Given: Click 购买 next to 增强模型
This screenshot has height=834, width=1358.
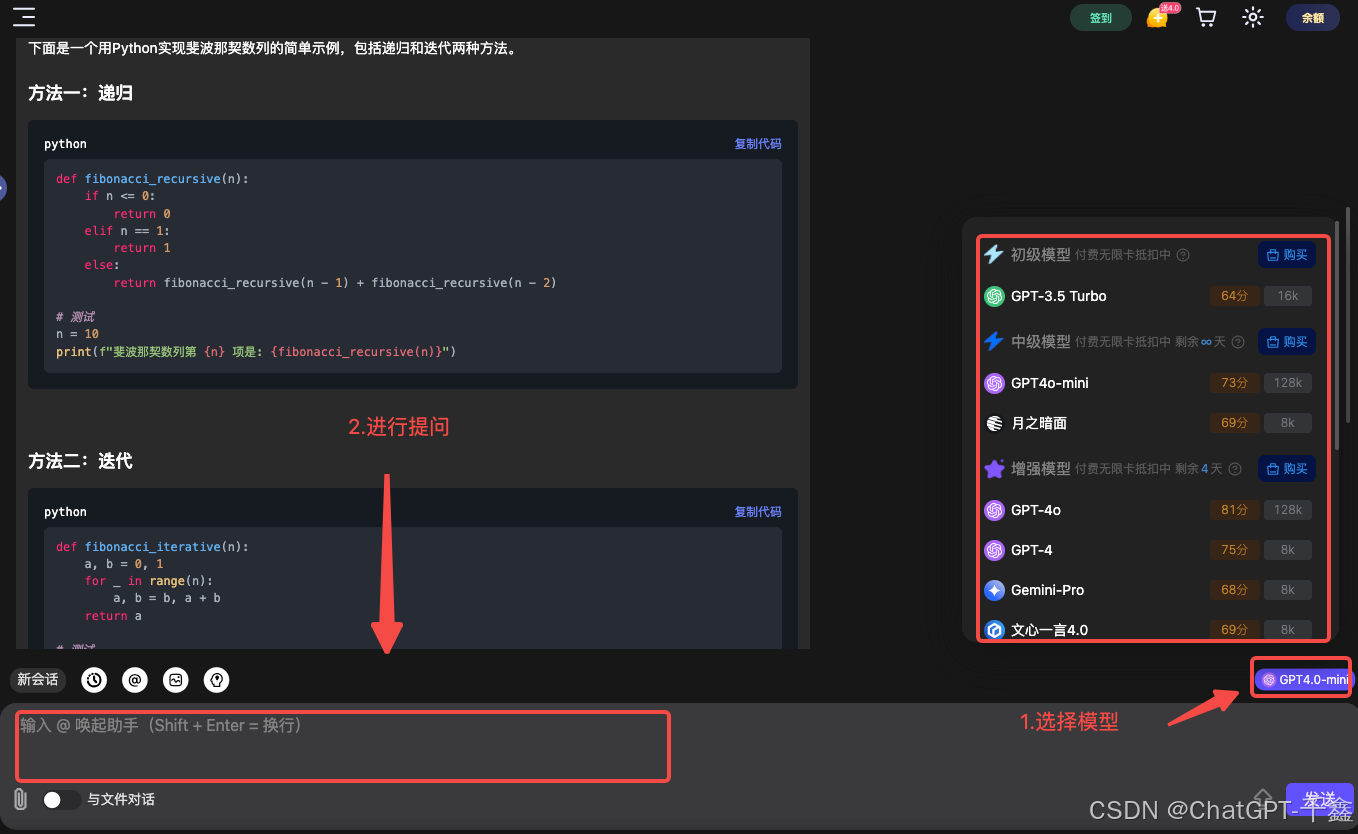Looking at the screenshot, I should [1287, 468].
